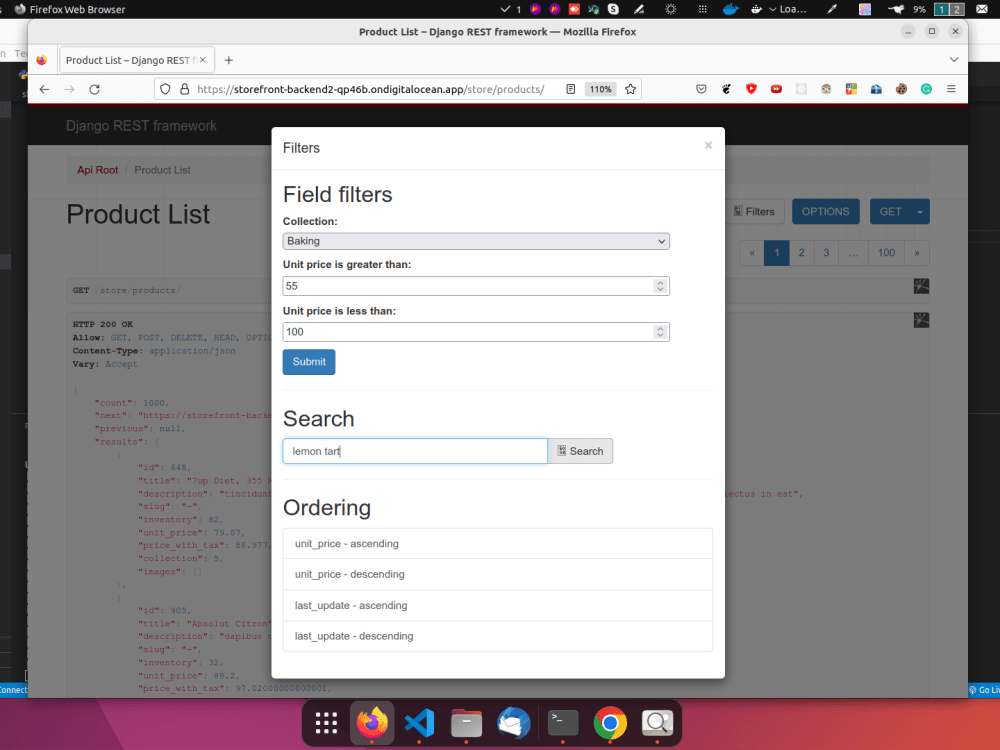Image resolution: width=1000 pixels, height=750 pixels.
Task: Go back using the browser back arrow
Action: [44, 89]
